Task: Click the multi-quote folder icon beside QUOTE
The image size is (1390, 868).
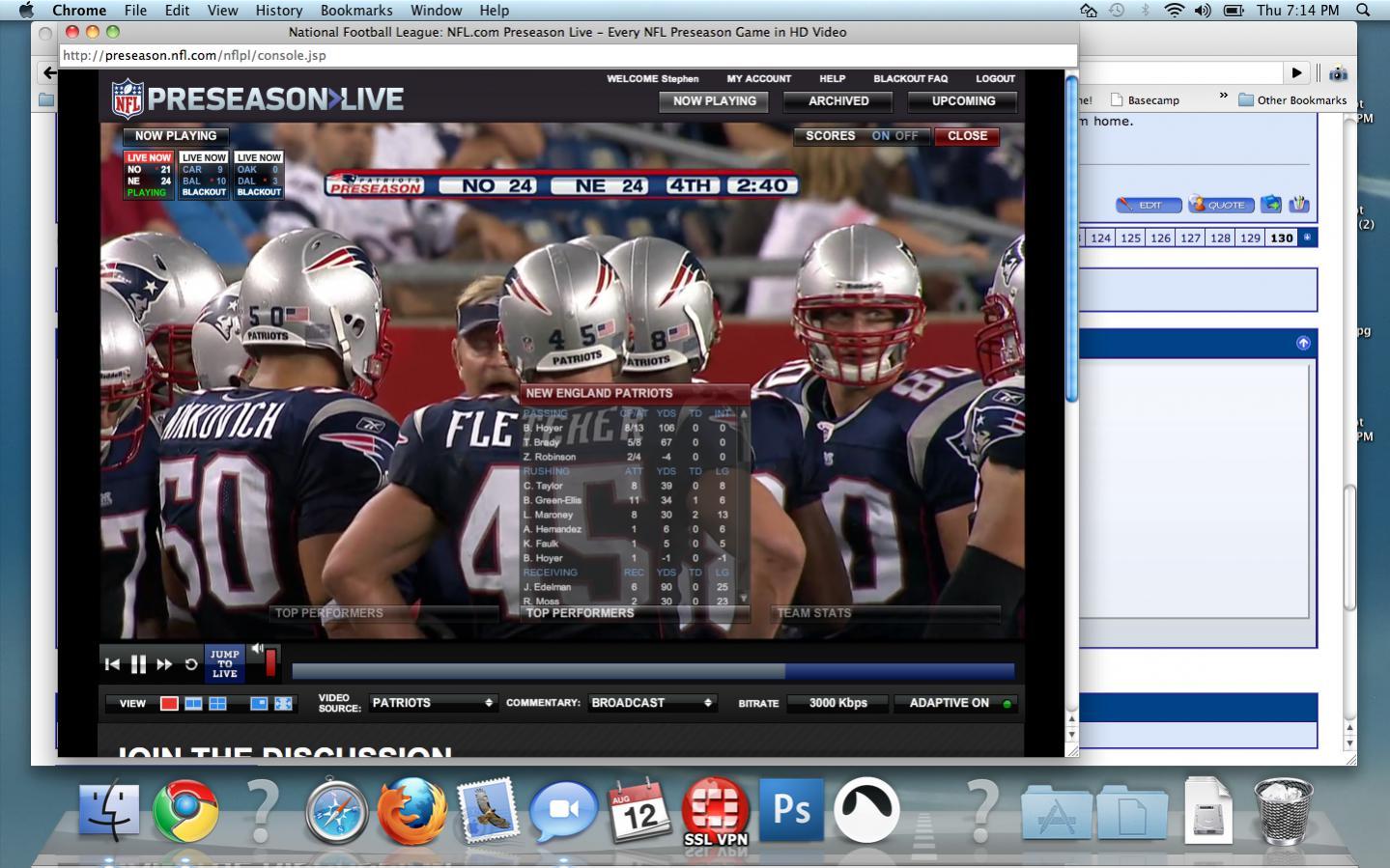Action: tap(1271, 204)
